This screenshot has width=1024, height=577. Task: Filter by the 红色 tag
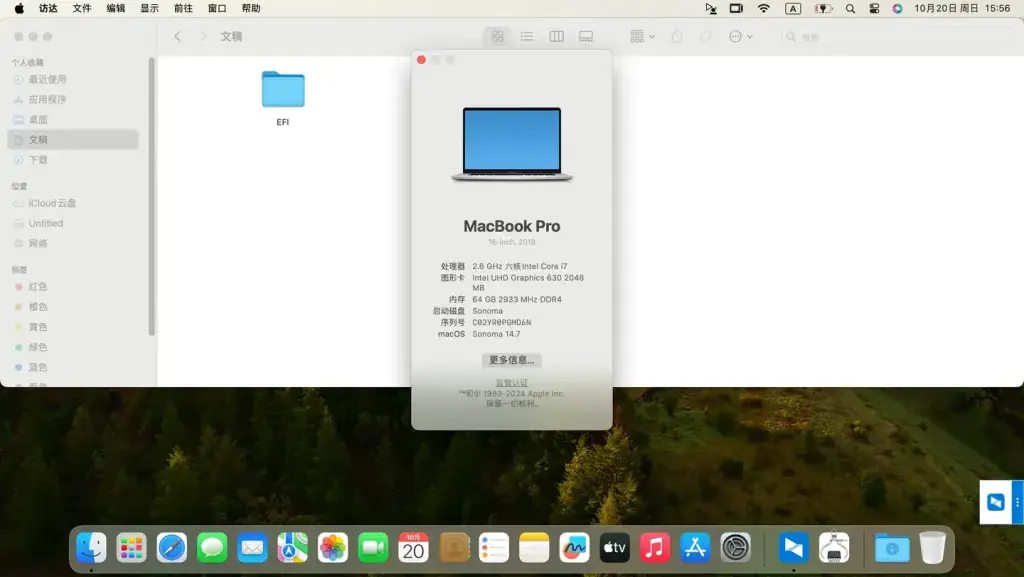point(38,287)
